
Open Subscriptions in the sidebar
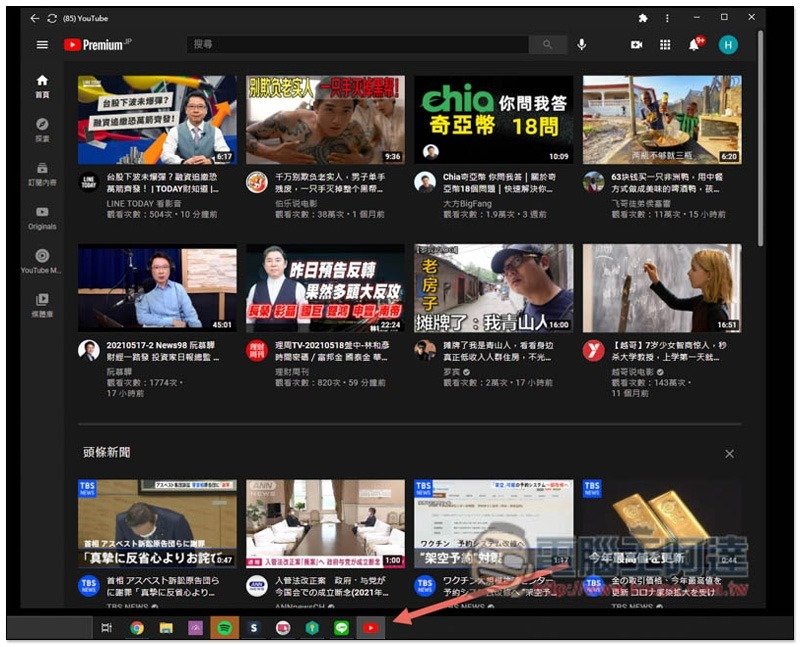tap(42, 174)
